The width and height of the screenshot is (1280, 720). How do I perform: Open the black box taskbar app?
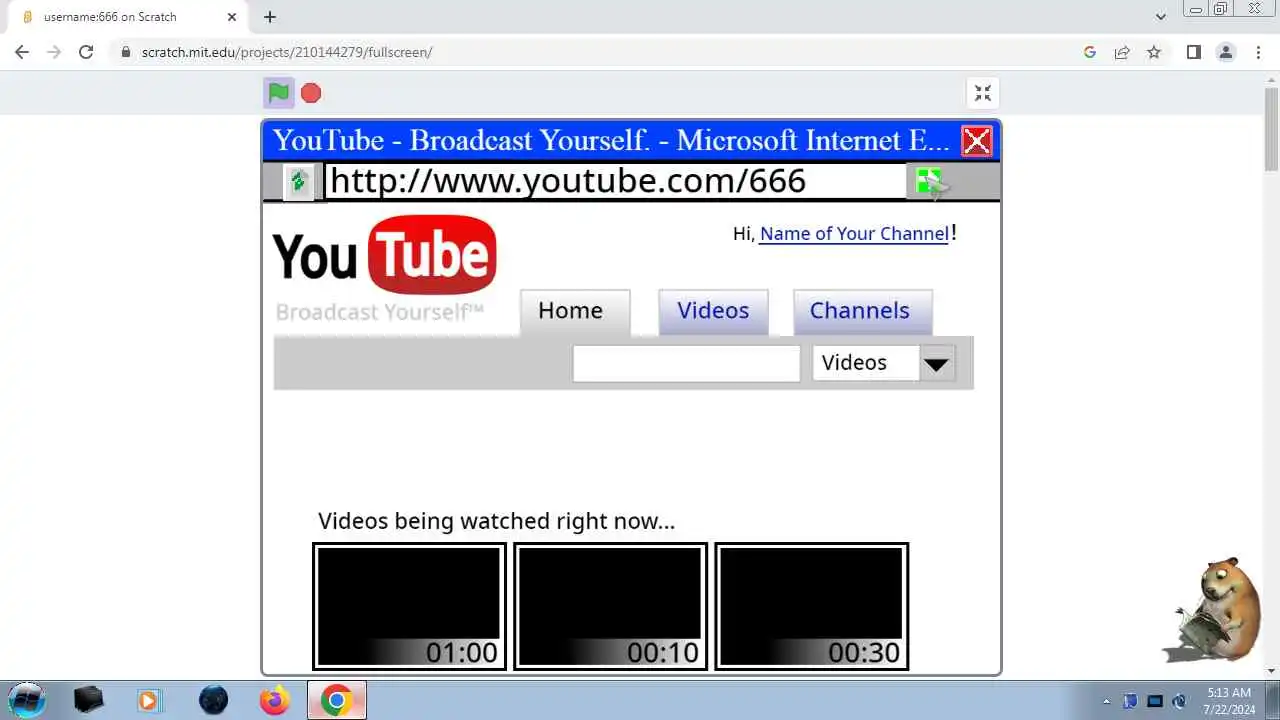tap(89, 700)
